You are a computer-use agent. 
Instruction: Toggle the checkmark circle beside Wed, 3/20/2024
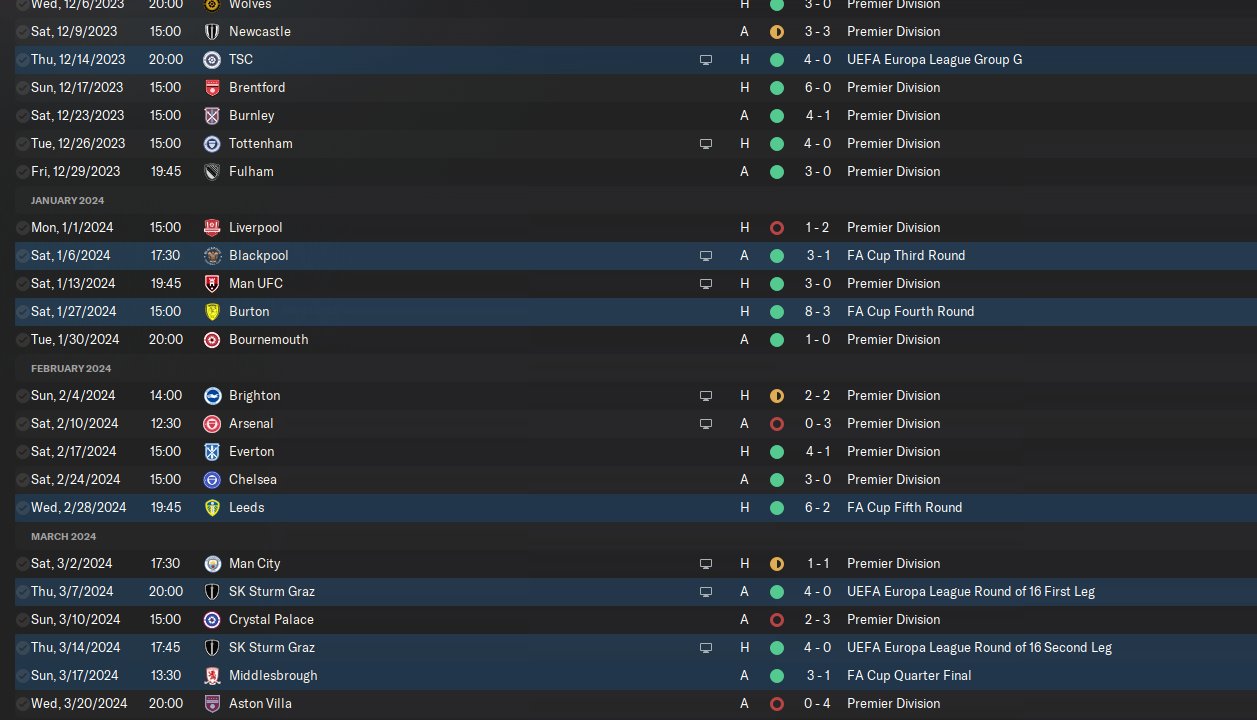point(22,703)
